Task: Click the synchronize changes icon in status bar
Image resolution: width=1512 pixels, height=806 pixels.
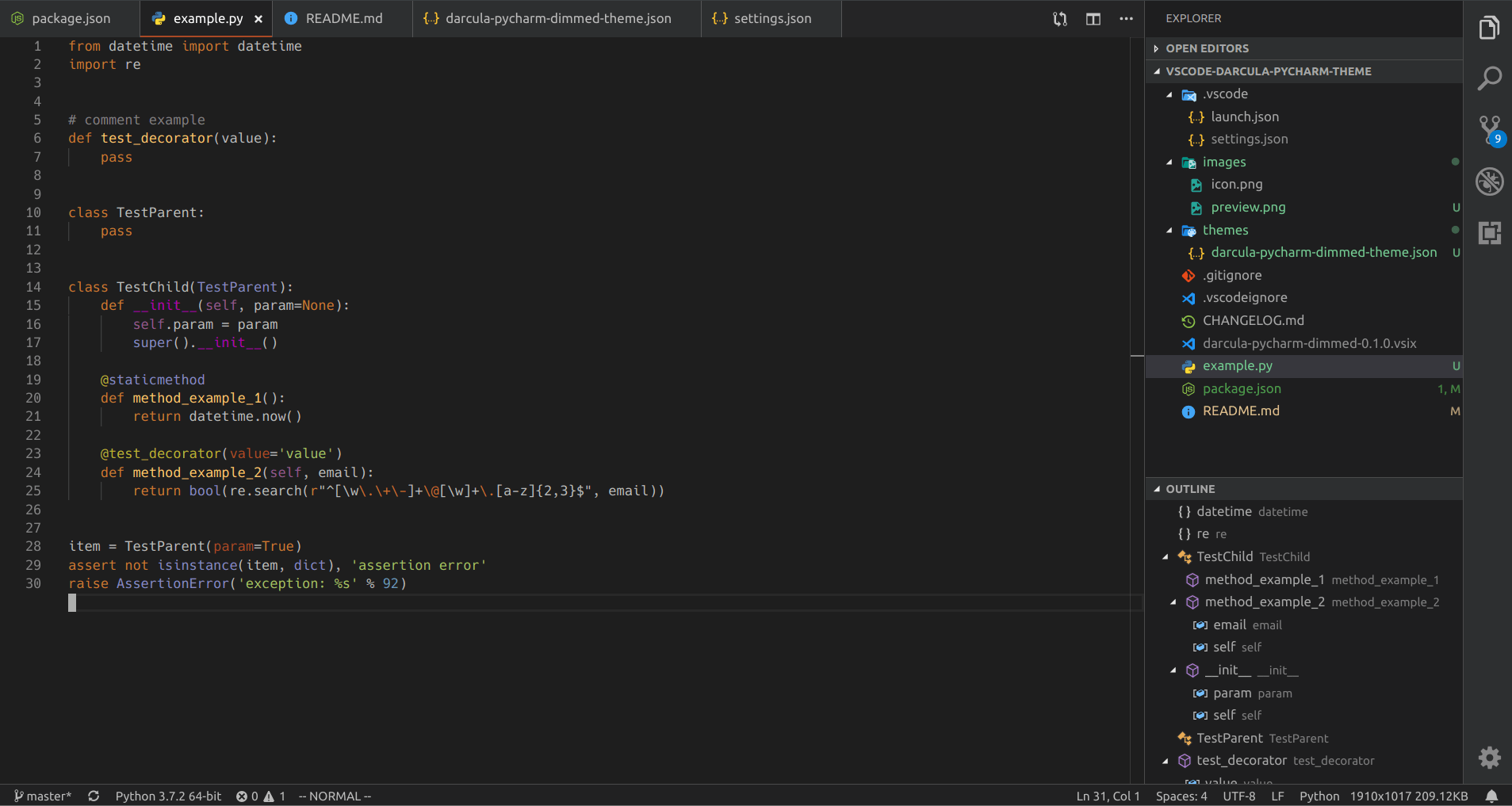Action: pyautogui.click(x=94, y=796)
